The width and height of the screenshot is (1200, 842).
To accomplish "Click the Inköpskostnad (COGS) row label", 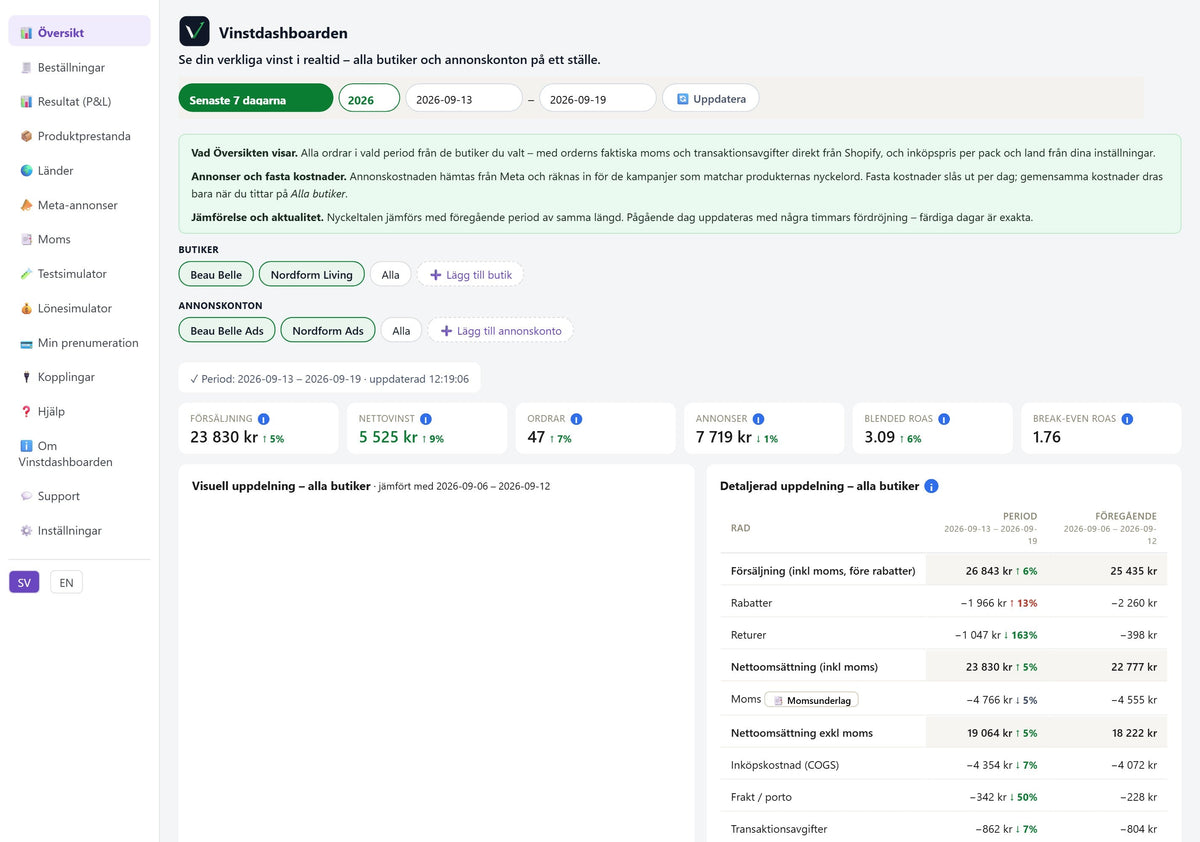I will tap(785, 765).
